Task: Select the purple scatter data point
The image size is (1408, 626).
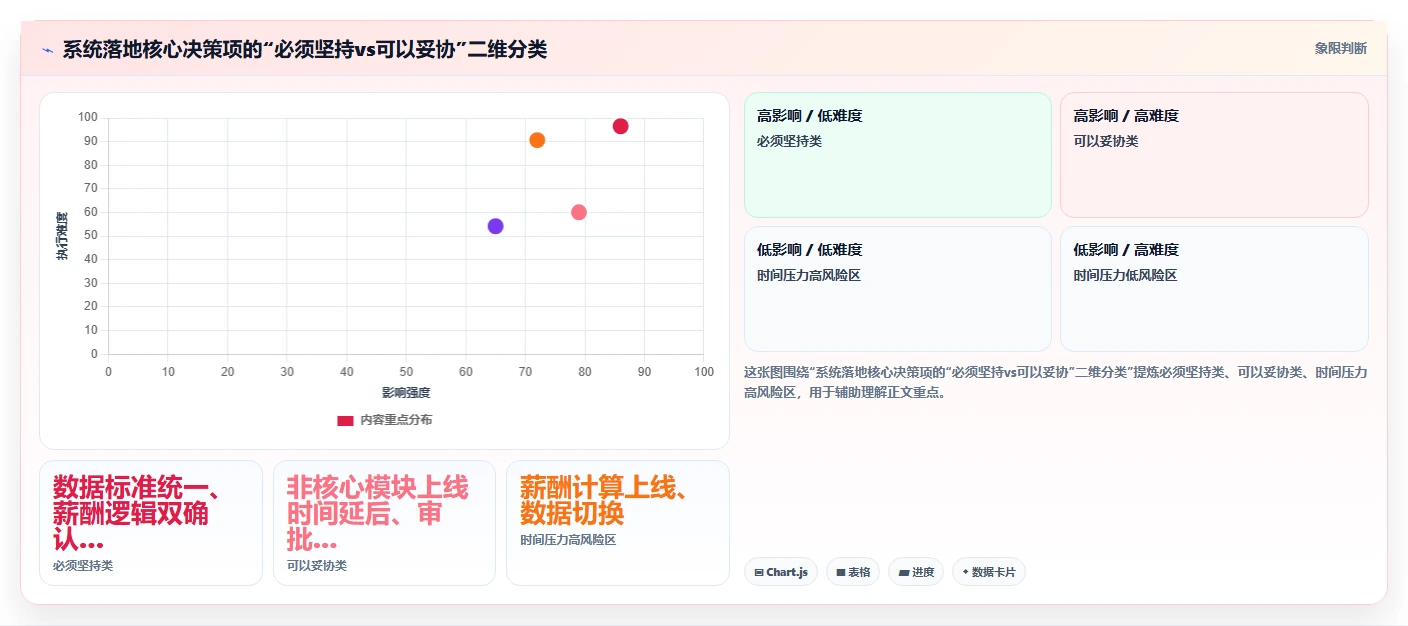Action: [x=495, y=226]
